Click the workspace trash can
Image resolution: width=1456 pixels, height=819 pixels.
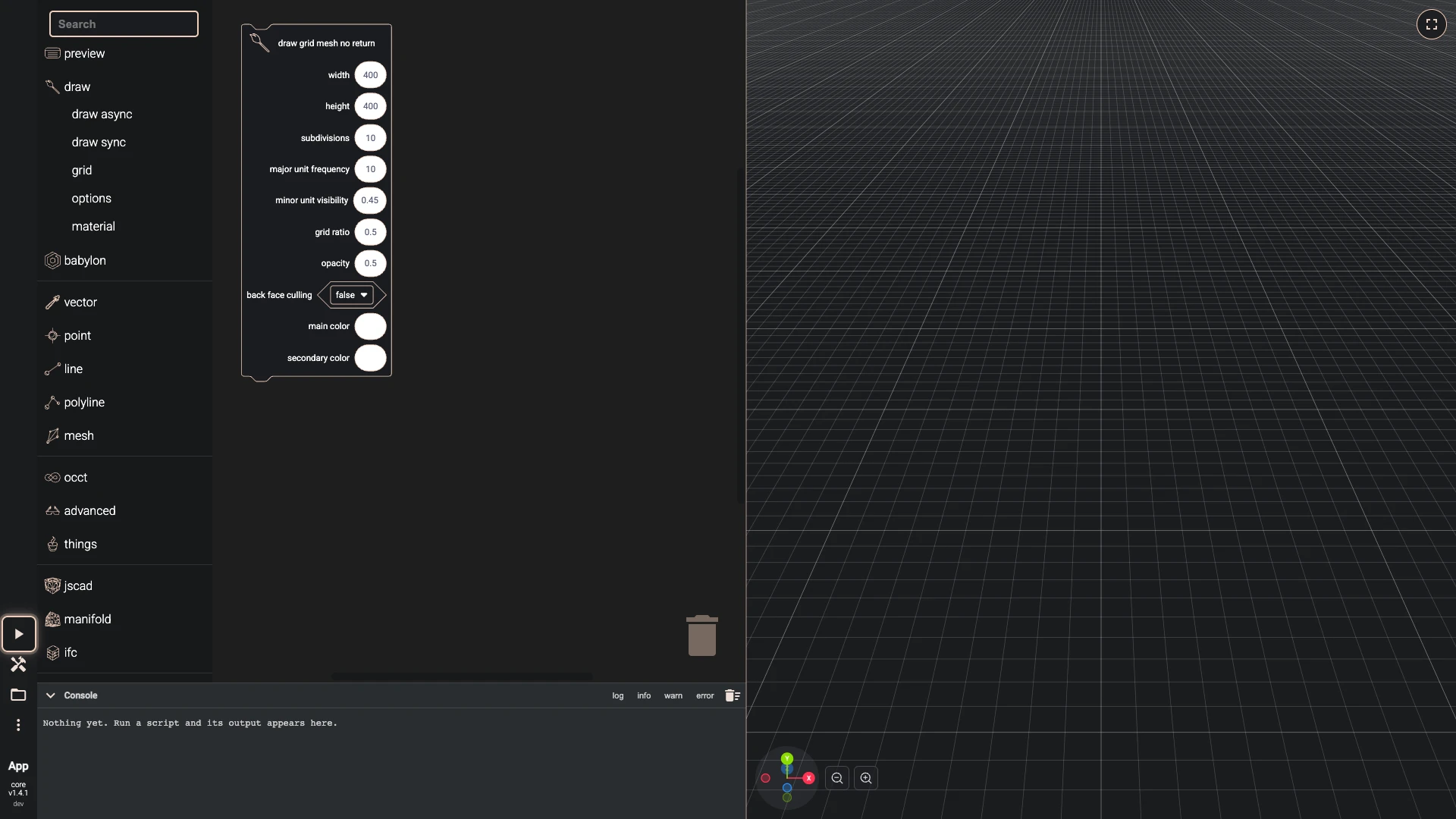[702, 635]
